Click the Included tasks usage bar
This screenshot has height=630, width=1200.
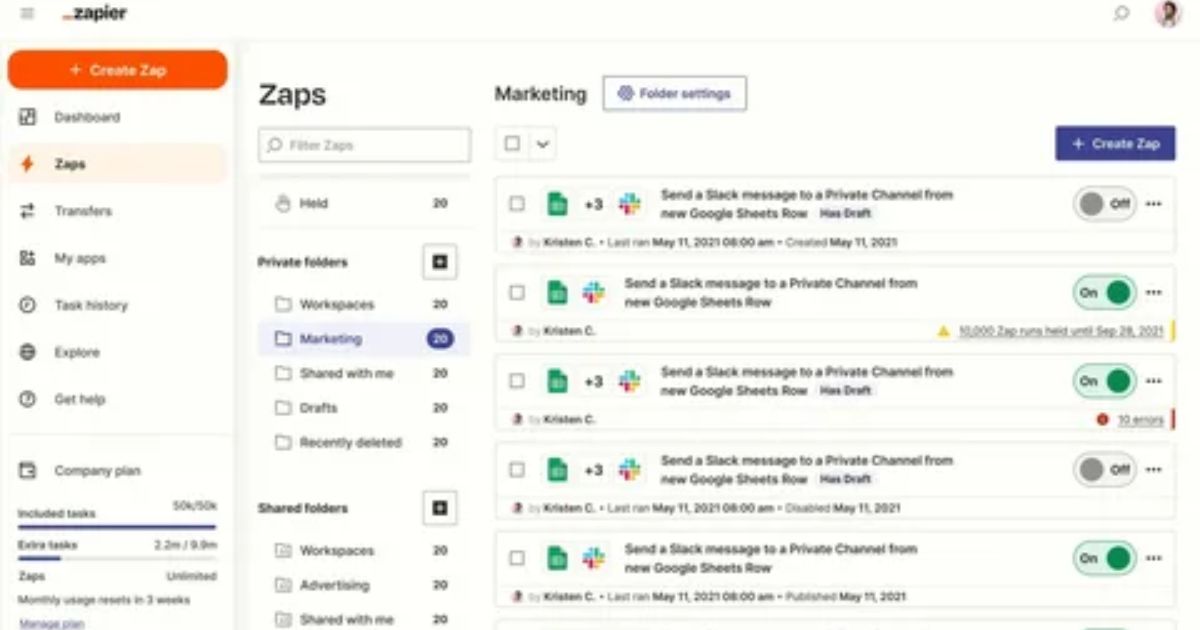pos(117,526)
